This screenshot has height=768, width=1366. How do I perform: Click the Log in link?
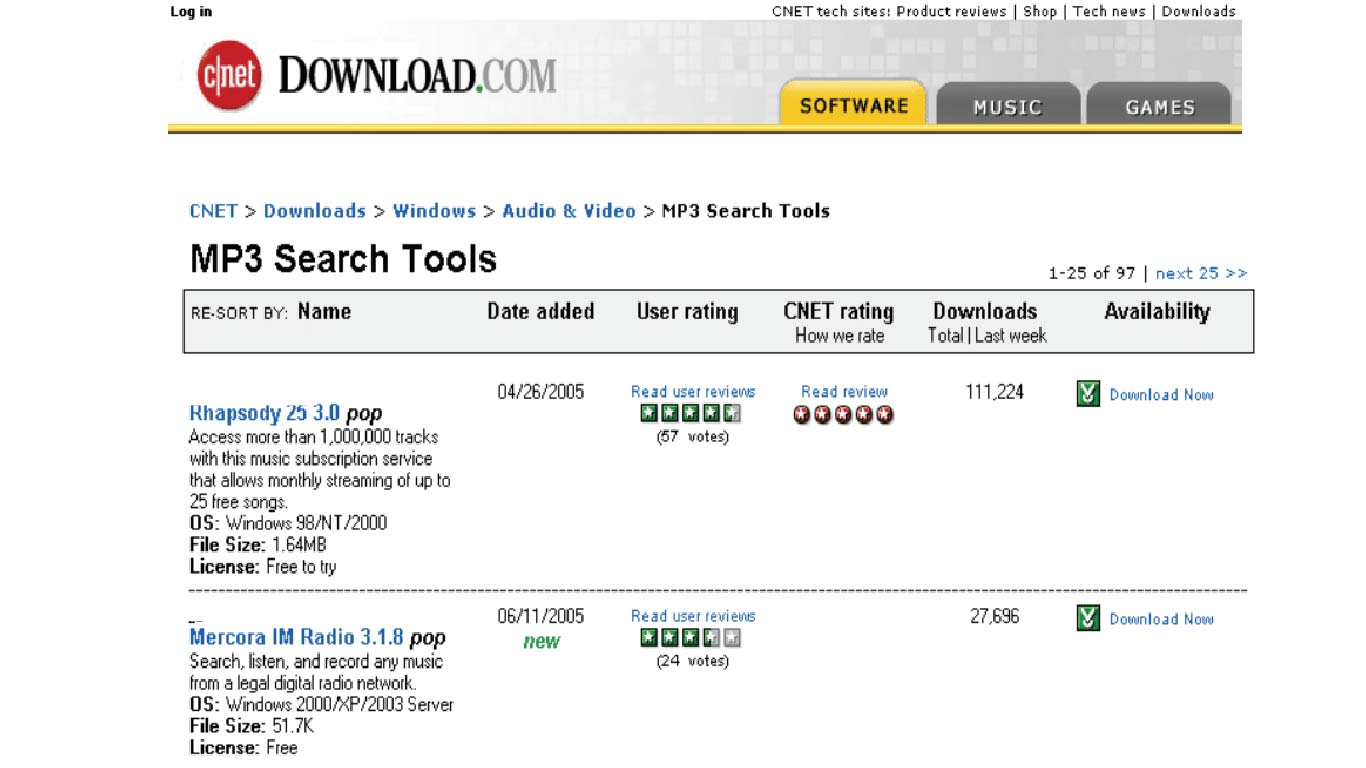tap(191, 12)
